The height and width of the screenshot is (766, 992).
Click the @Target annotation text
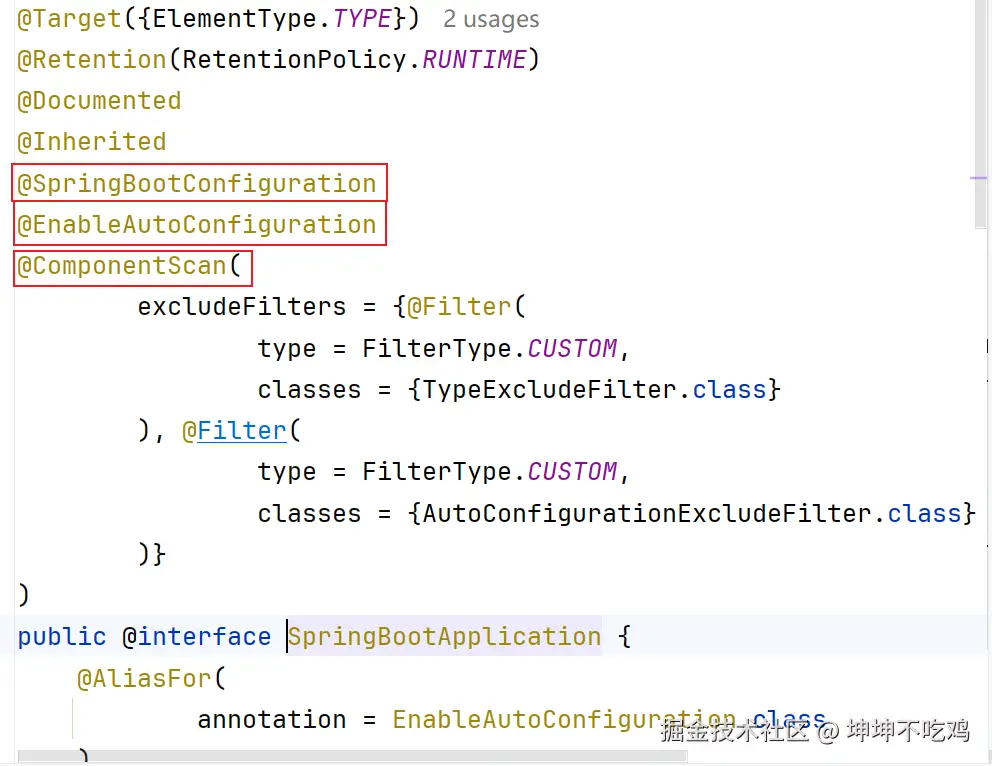69,19
